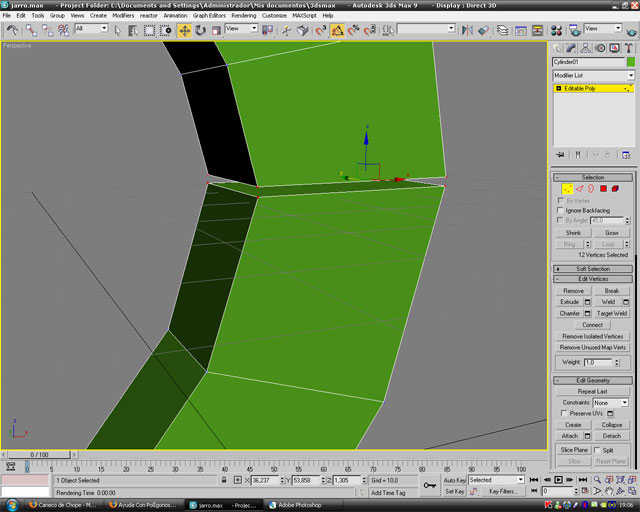Screen dimensions: 640x512
Task: Click the Mirror tool icon
Action: (467, 31)
